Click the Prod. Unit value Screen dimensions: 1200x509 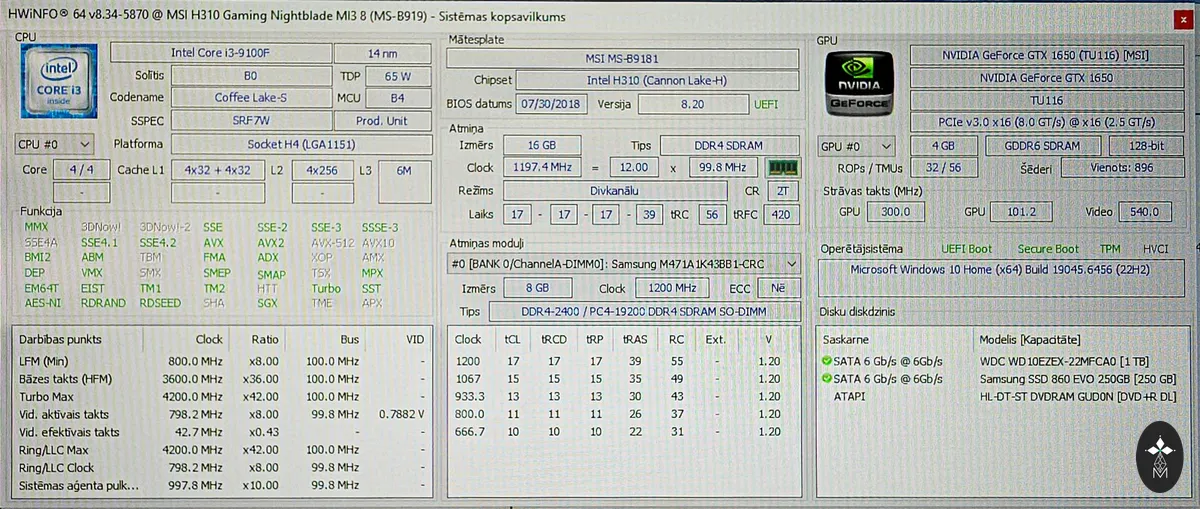pyautogui.click(x=381, y=120)
